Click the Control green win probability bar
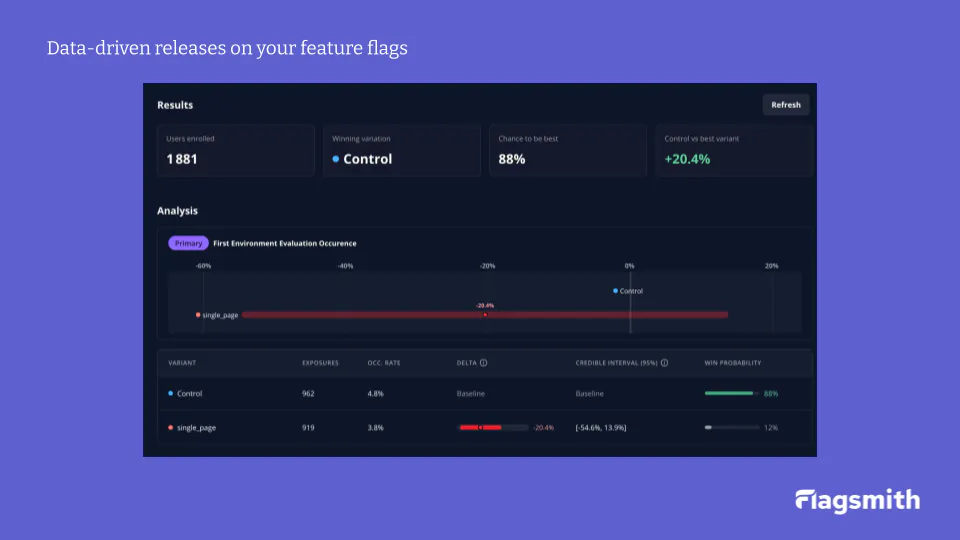960x540 pixels. (x=729, y=393)
